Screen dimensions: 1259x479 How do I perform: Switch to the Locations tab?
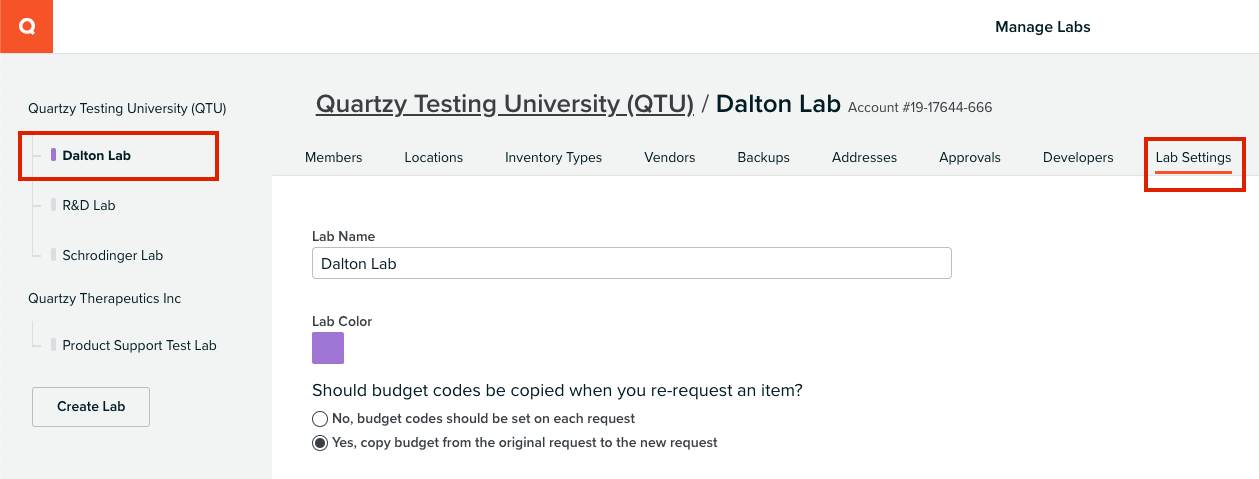(x=434, y=157)
